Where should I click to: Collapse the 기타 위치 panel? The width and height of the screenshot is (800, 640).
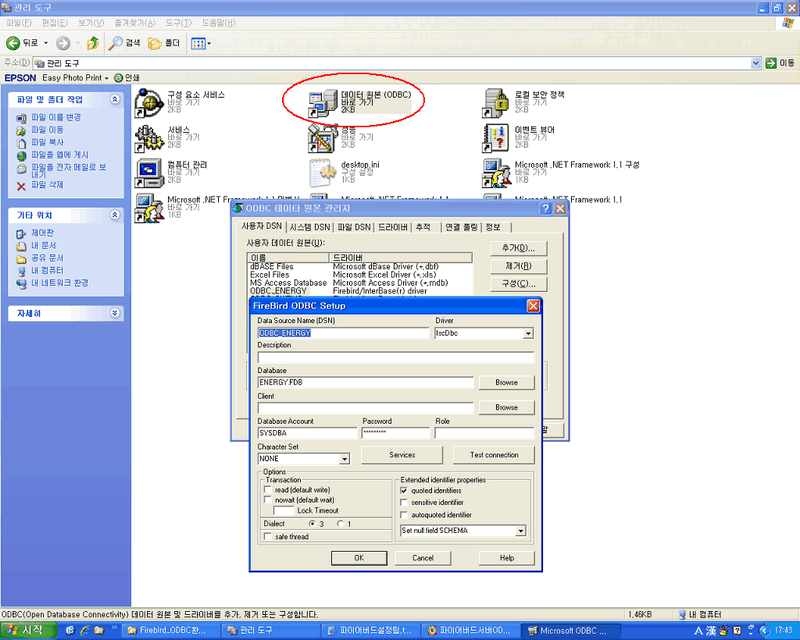pos(115,215)
